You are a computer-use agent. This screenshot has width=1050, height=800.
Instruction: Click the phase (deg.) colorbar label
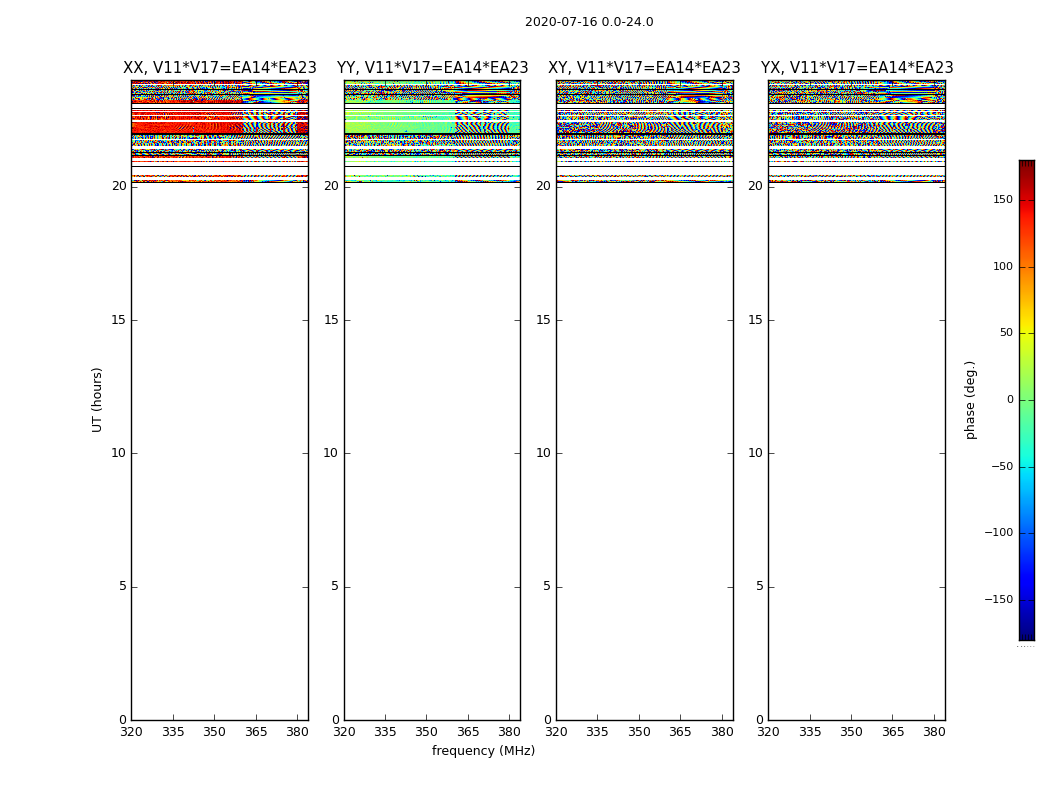tap(970, 400)
